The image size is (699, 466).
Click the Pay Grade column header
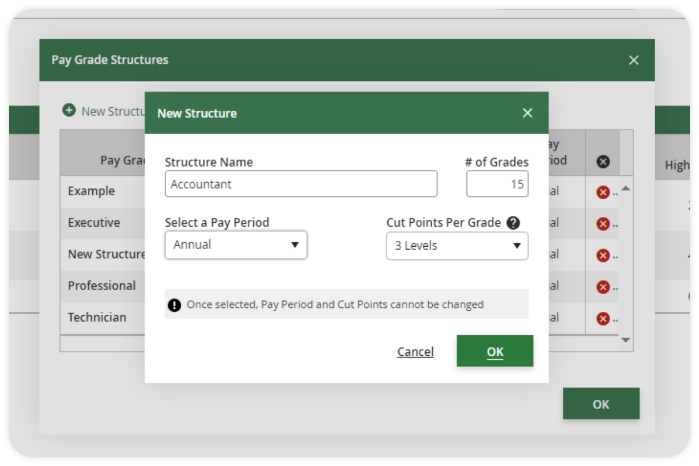(123, 160)
